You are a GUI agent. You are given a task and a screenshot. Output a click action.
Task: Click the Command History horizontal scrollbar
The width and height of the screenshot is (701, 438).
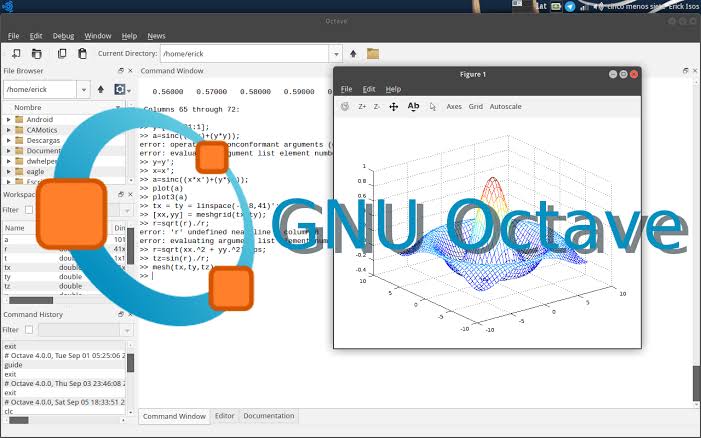(x=65, y=420)
